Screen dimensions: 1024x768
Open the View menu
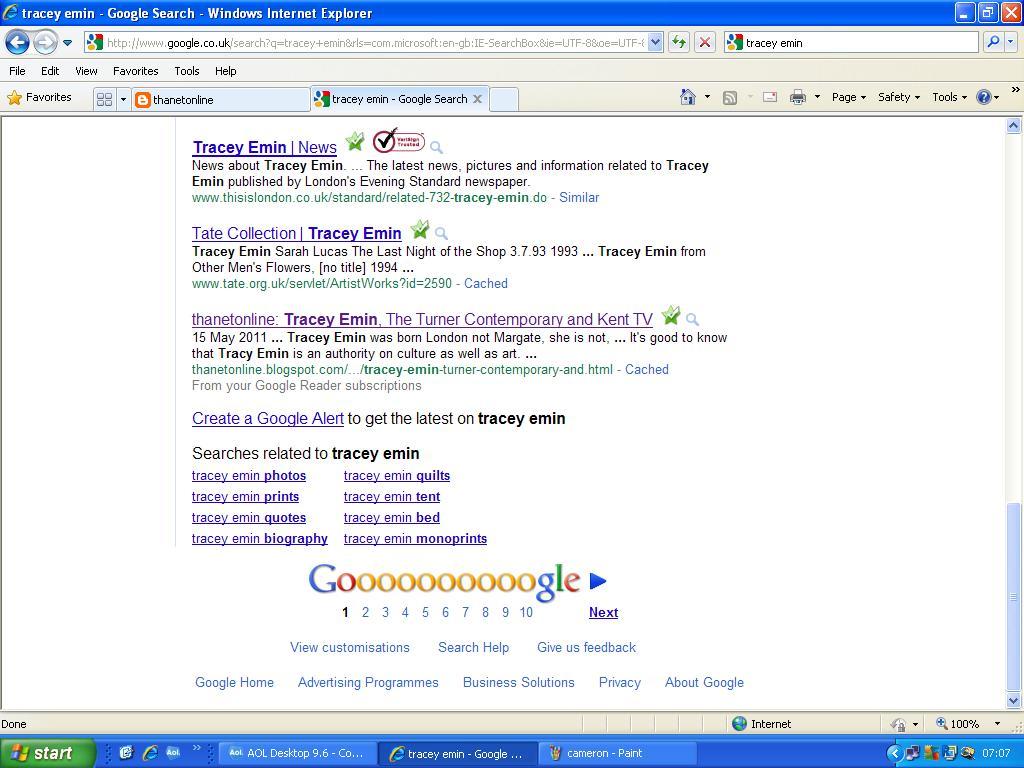86,71
